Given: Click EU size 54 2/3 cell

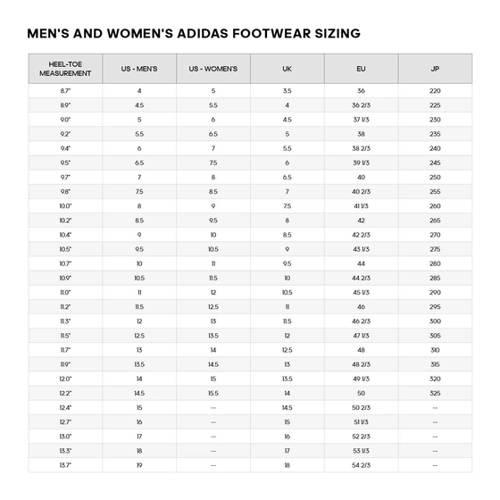Looking at the screenshot, I should point(361,465).
